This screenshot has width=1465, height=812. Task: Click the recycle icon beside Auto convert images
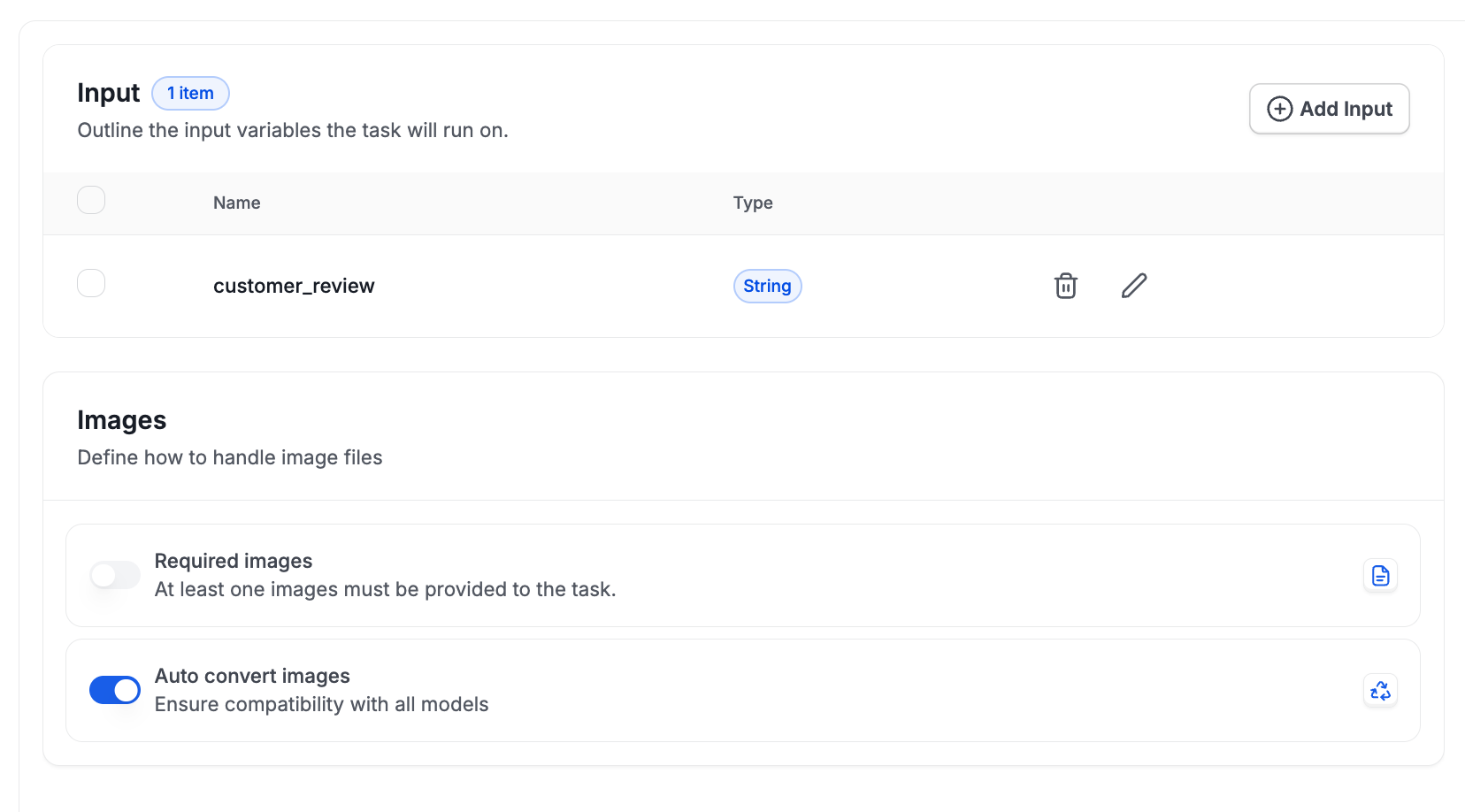(1379, 691)
